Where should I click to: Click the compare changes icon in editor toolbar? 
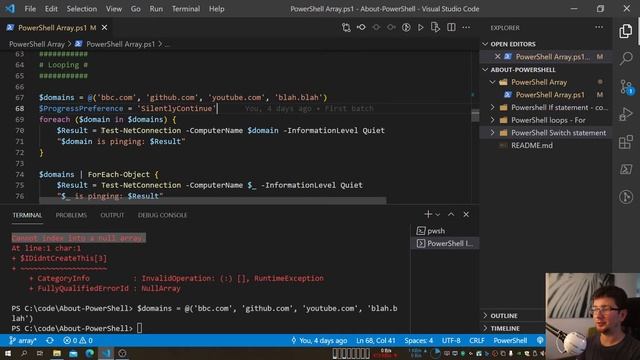tap(346, 27)
